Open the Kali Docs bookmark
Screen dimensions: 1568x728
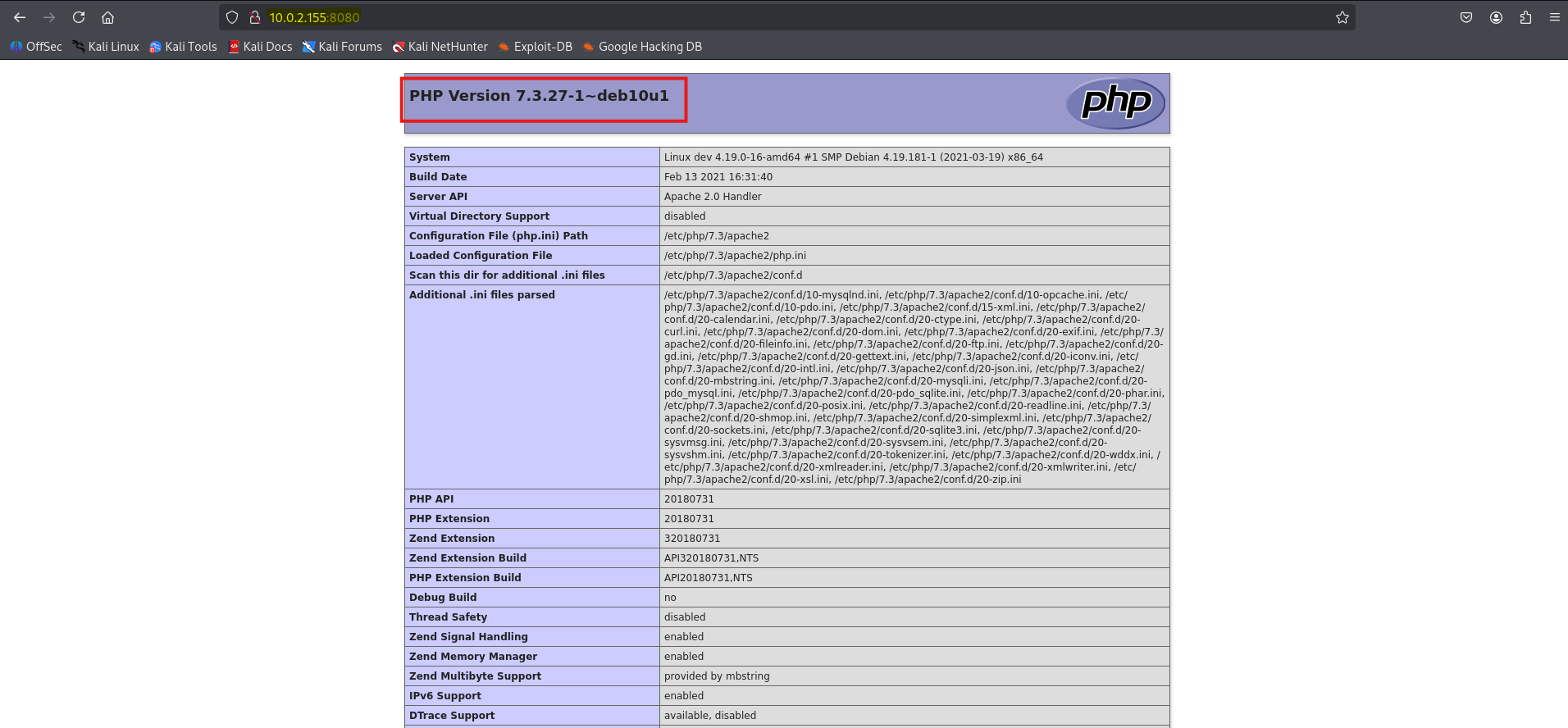tap(260, 47)
